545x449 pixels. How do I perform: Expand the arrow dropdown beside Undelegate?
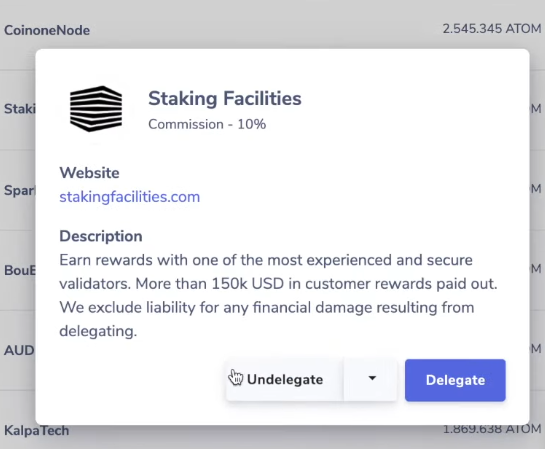[x=372, y=379]
